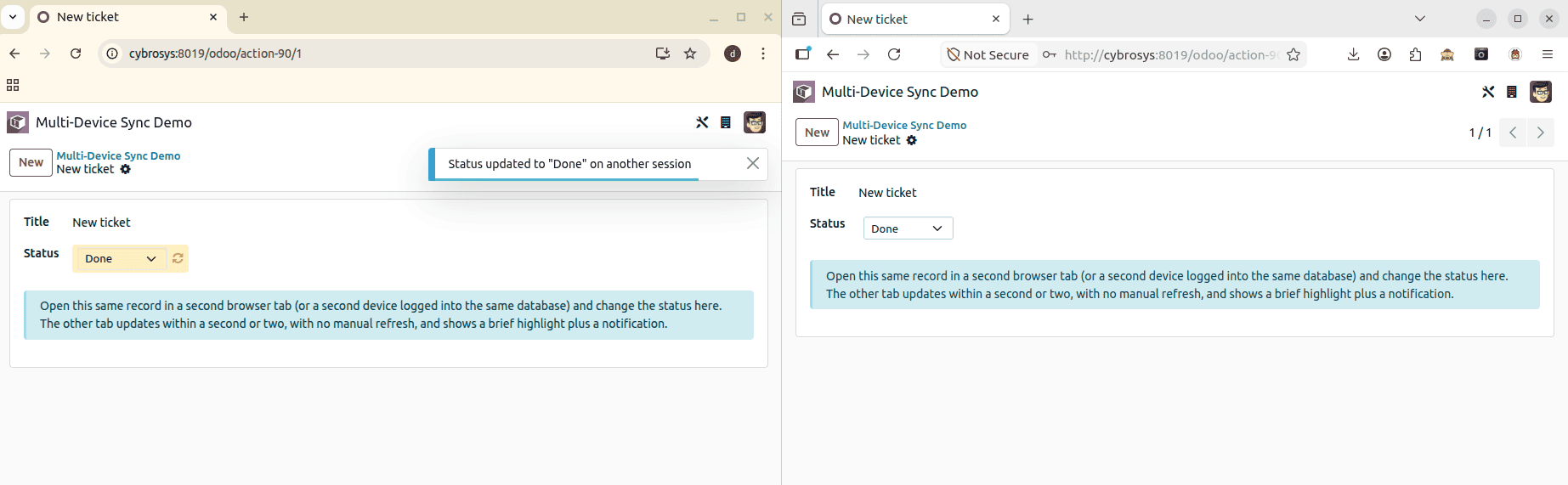
Task: Open Firefox View icon
Action: 799,19
